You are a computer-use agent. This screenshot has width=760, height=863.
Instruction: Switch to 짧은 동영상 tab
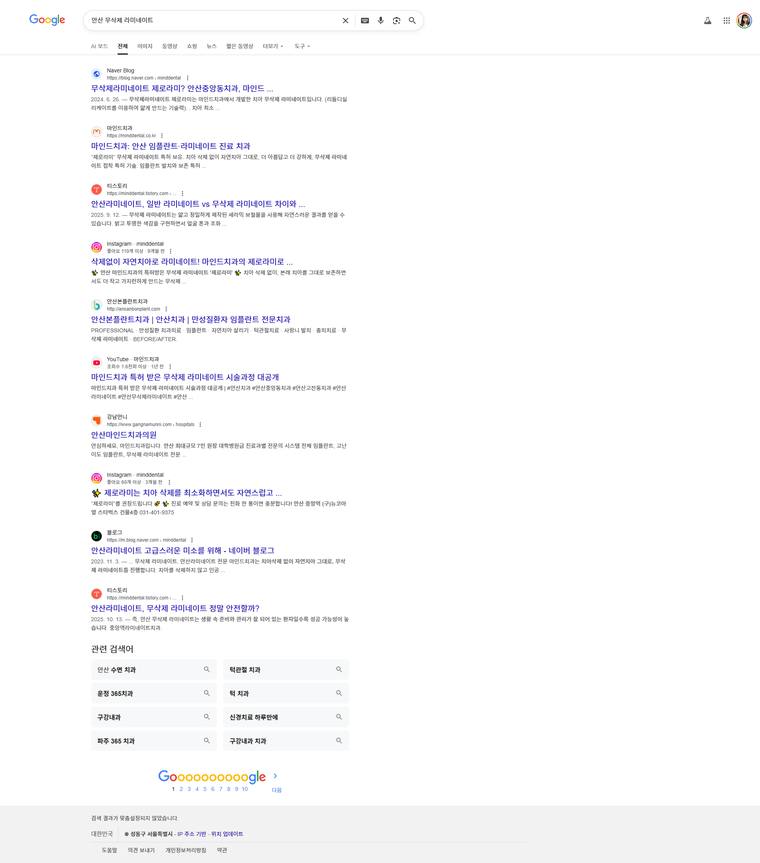240,46
